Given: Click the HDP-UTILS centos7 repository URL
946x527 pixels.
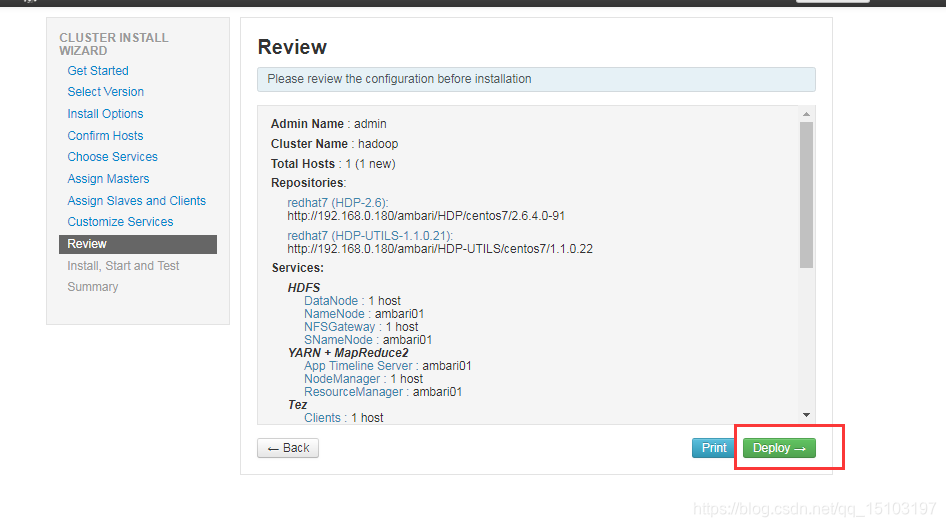Looking at the screenshot, I should point(440,249).
